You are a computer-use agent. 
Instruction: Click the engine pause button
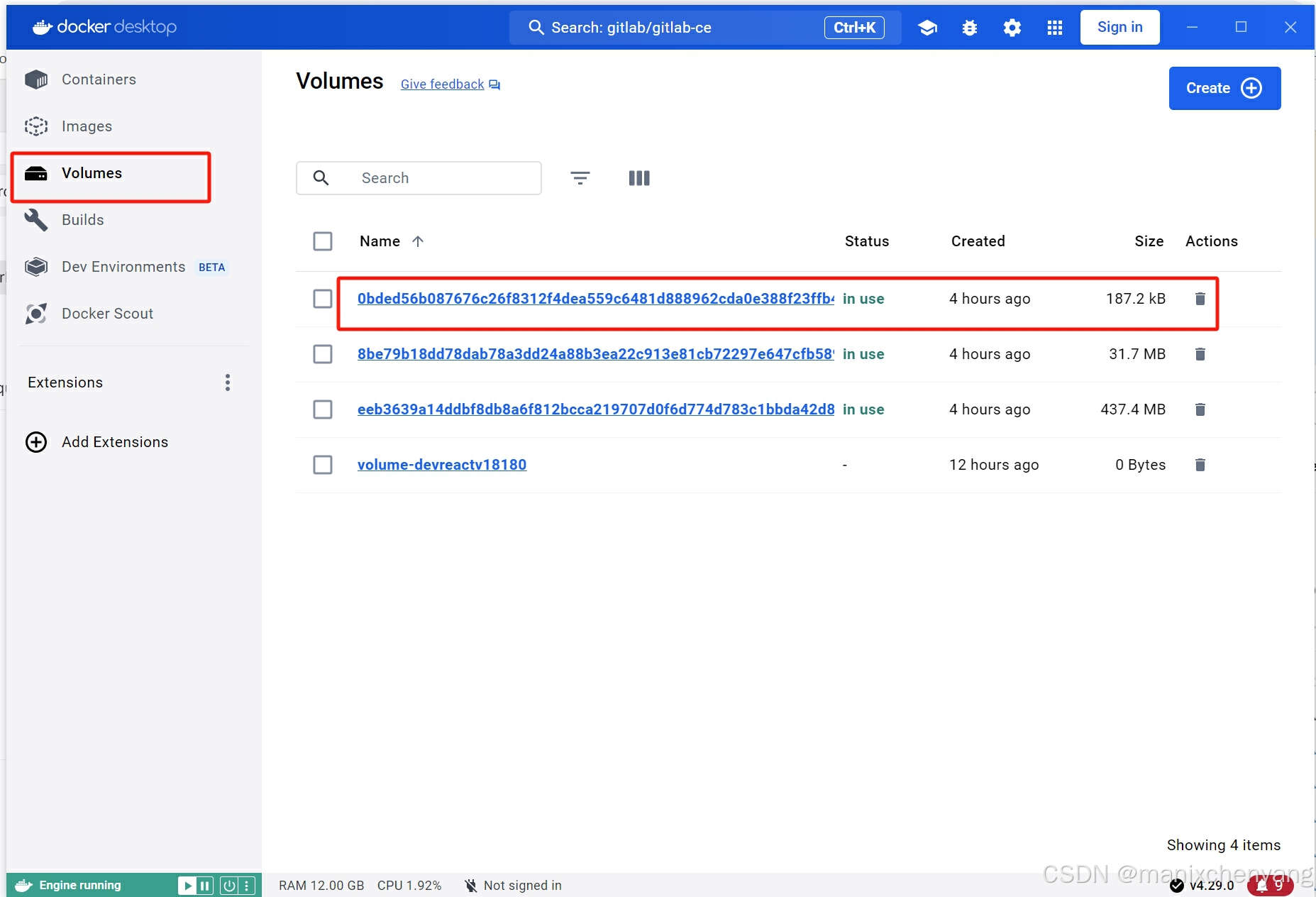tap(204, 886)
